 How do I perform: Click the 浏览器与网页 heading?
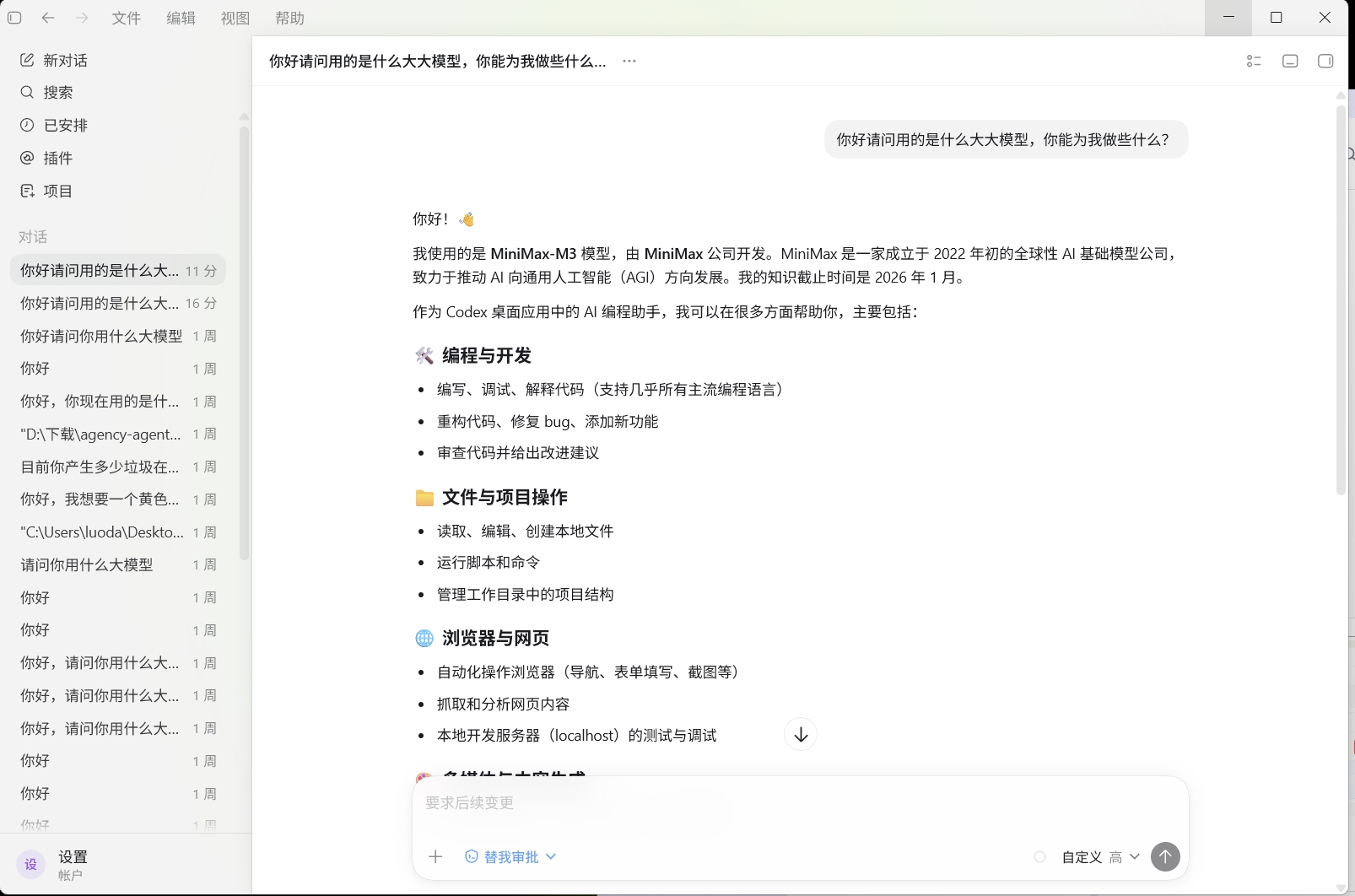pyautogui.click(x=495, y=638)
